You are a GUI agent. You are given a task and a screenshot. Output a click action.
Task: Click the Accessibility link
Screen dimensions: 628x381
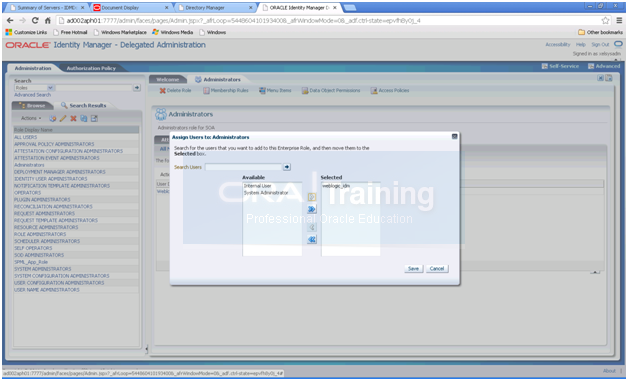click(558, 44)
